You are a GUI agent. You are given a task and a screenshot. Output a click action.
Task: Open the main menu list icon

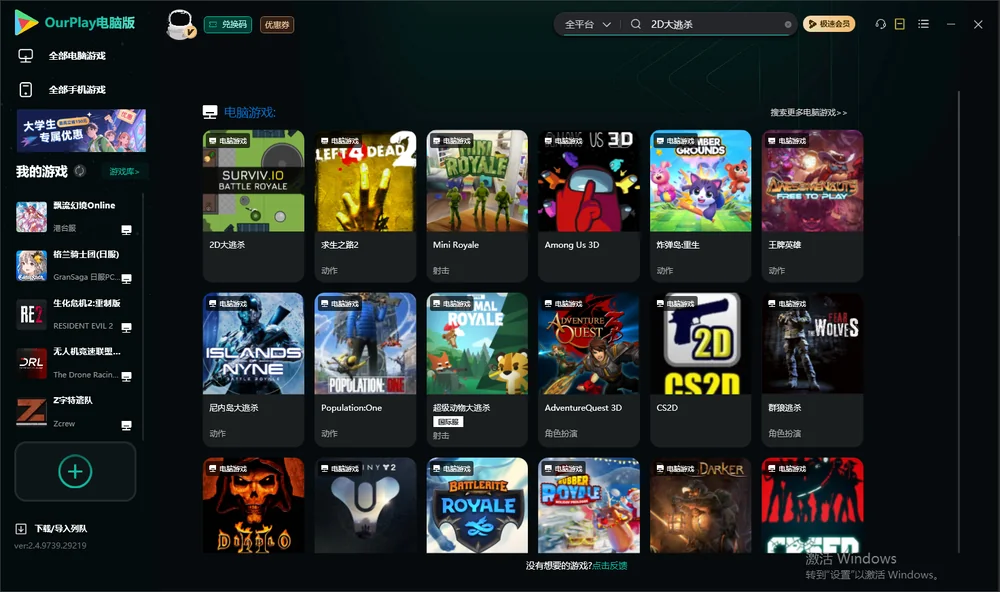pyautogui.click(x=923, y=24)
